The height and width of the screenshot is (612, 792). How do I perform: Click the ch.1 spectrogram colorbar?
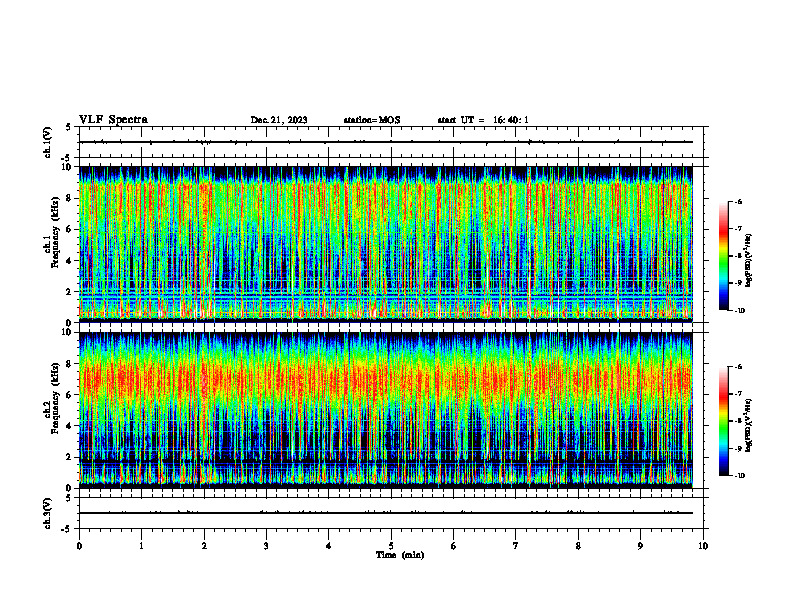pyautogui.click(x=724, y=256)
